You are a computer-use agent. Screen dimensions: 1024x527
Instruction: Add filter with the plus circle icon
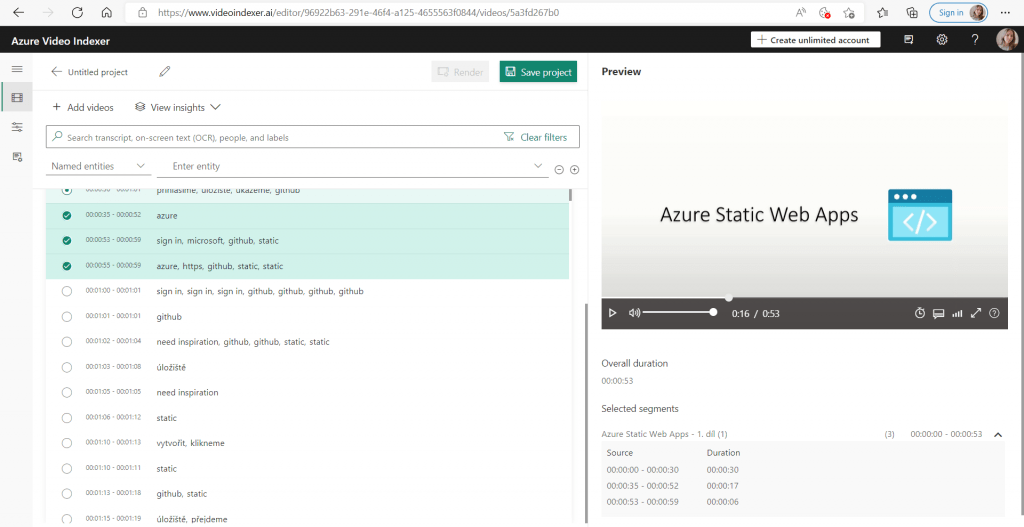click(x=575, y=170)
